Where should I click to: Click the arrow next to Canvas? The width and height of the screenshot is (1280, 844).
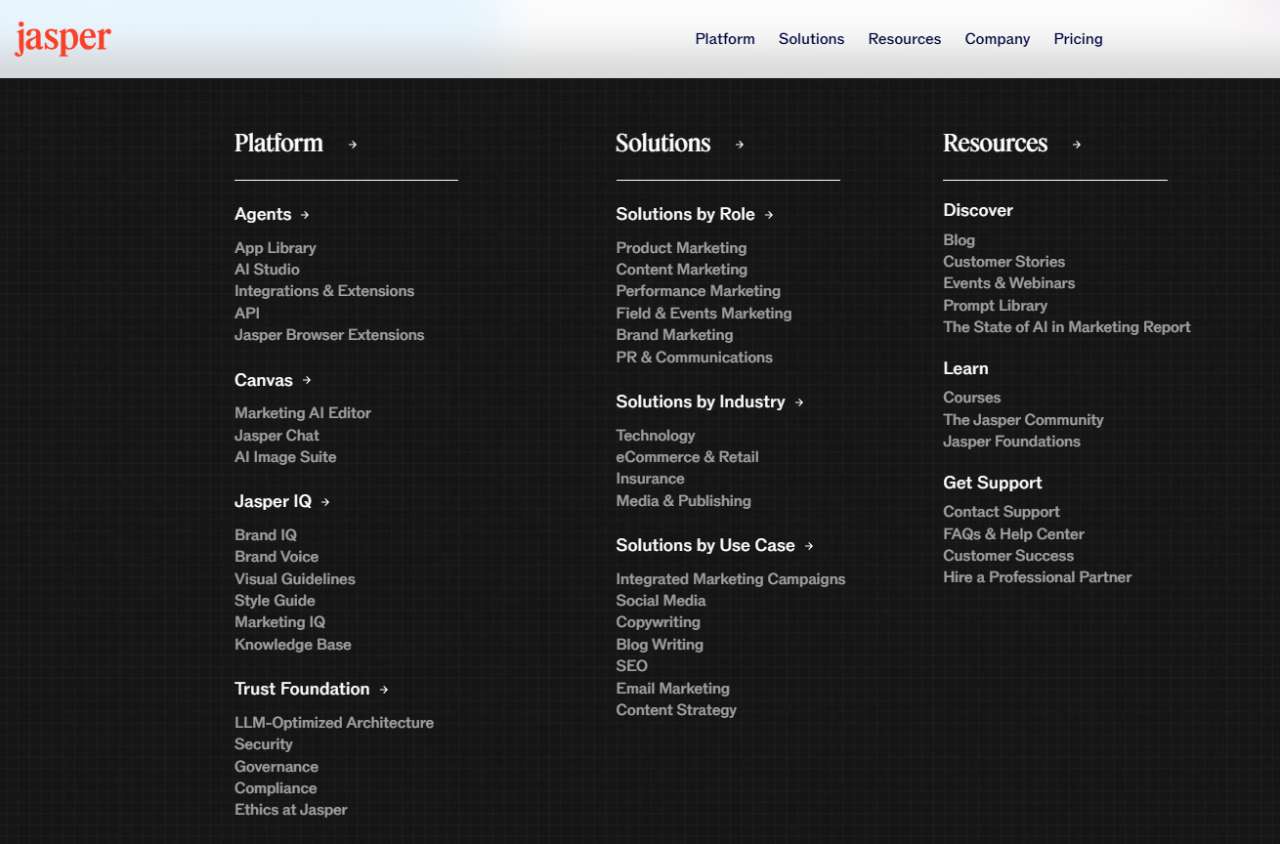(304, 380)
